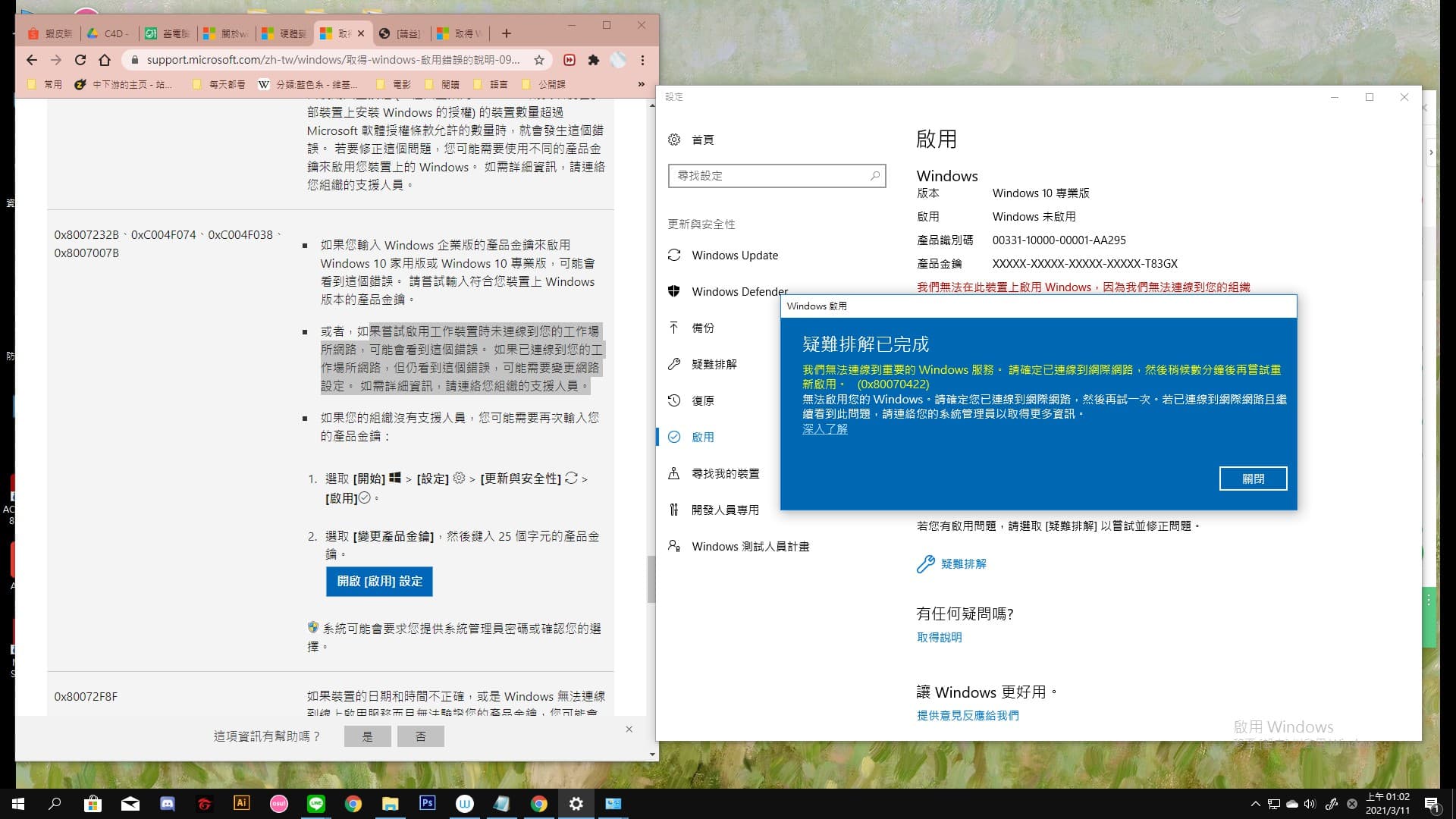Open 復原 (Recovery) in the Settings sidebar
The width and height of the screenshot is (1456, 819).
coord(704,400)
